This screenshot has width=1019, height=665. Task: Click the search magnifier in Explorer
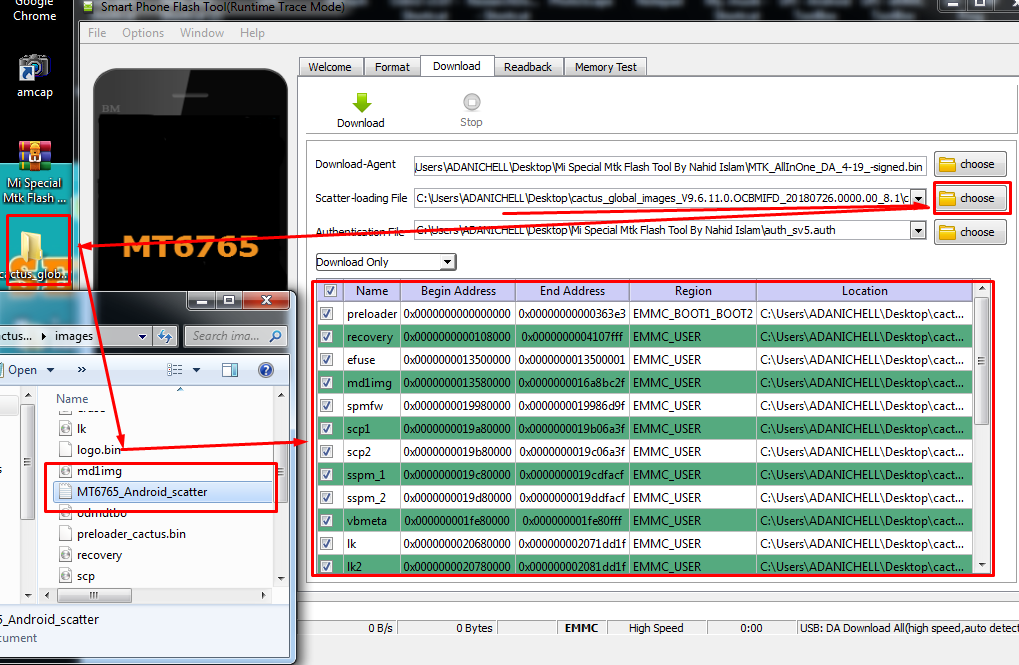(276, 336)
